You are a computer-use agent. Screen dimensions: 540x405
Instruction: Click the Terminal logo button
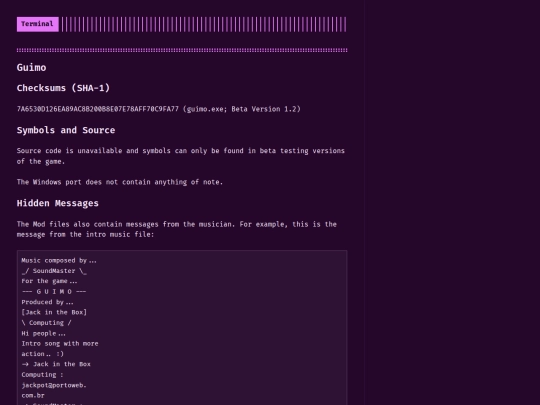tap(38, 24)
